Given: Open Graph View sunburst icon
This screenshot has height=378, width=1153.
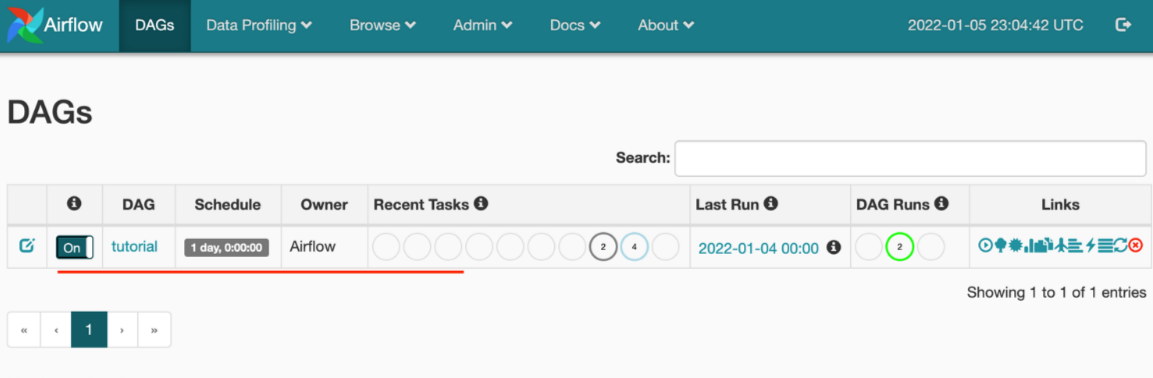Looking at the screenshot, I should click(1015, 245).
